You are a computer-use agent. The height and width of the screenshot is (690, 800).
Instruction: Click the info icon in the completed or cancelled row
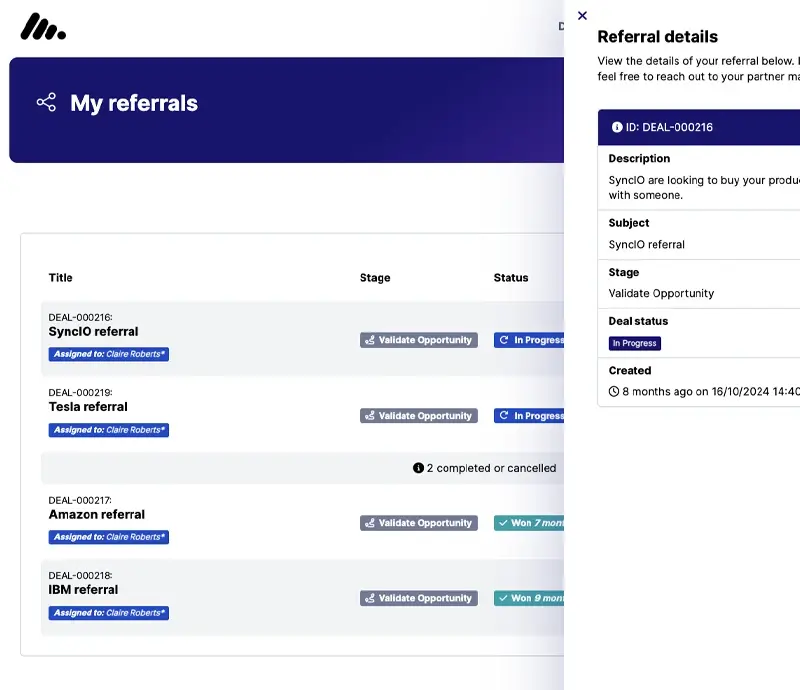tap(418, 468)
